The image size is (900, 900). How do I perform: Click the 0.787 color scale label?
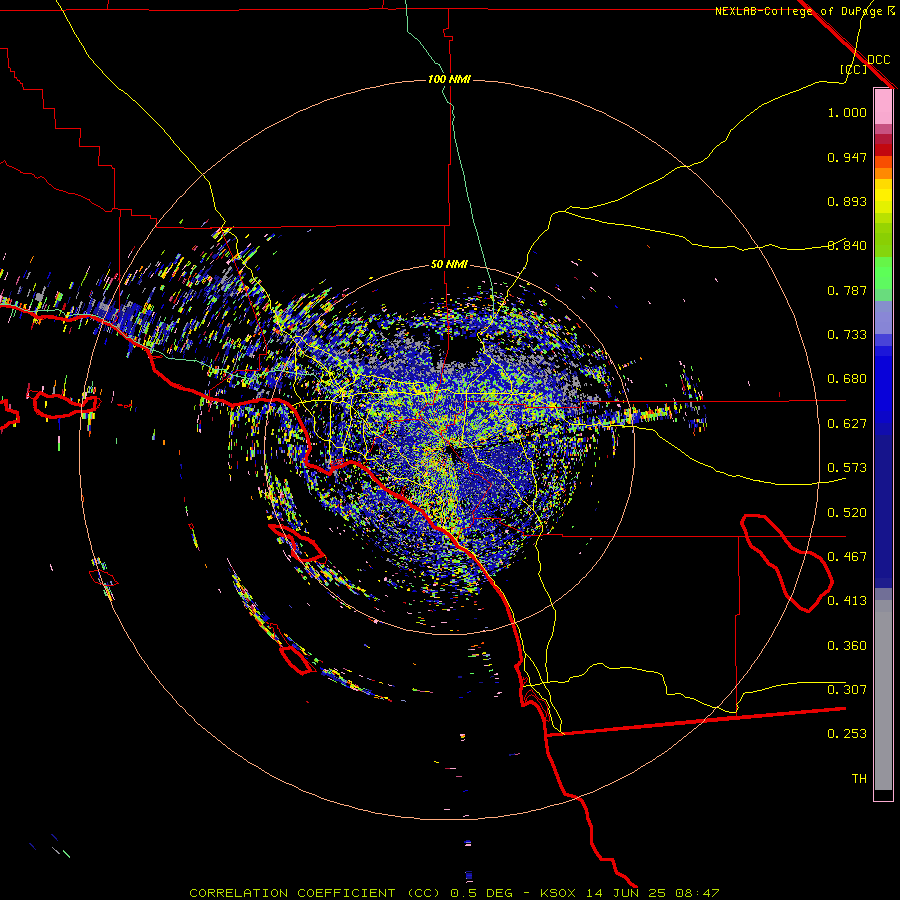click(x=847, y=290)
